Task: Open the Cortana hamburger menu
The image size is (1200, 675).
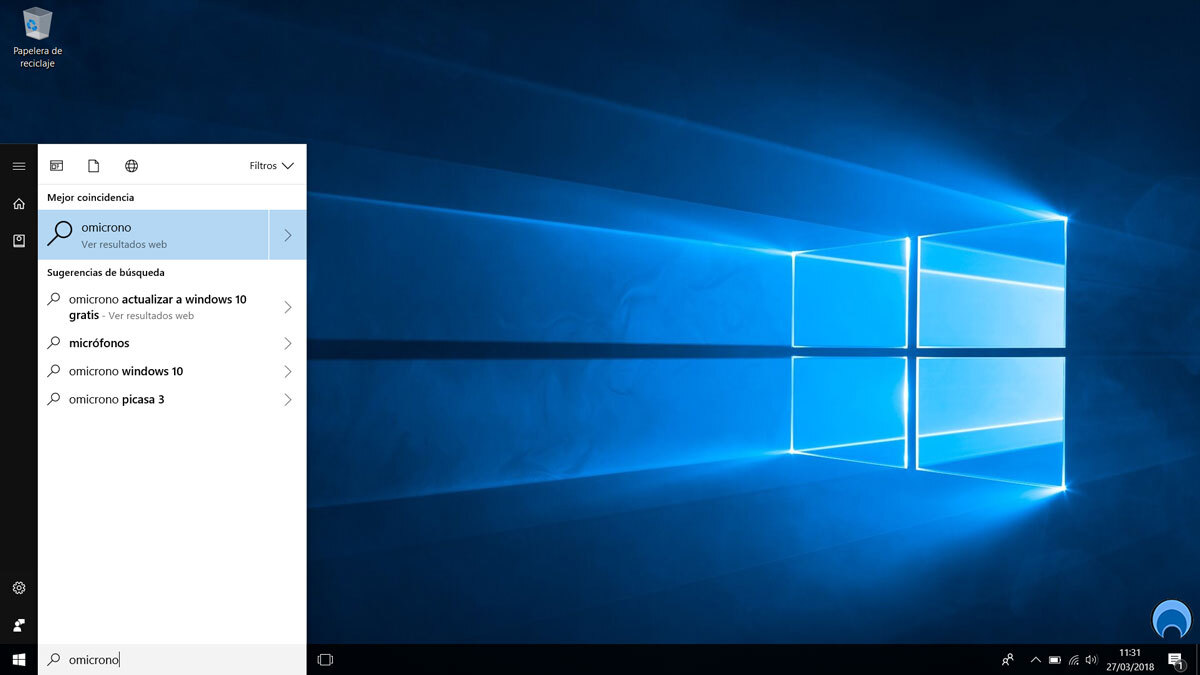Action: coord(18,166)
